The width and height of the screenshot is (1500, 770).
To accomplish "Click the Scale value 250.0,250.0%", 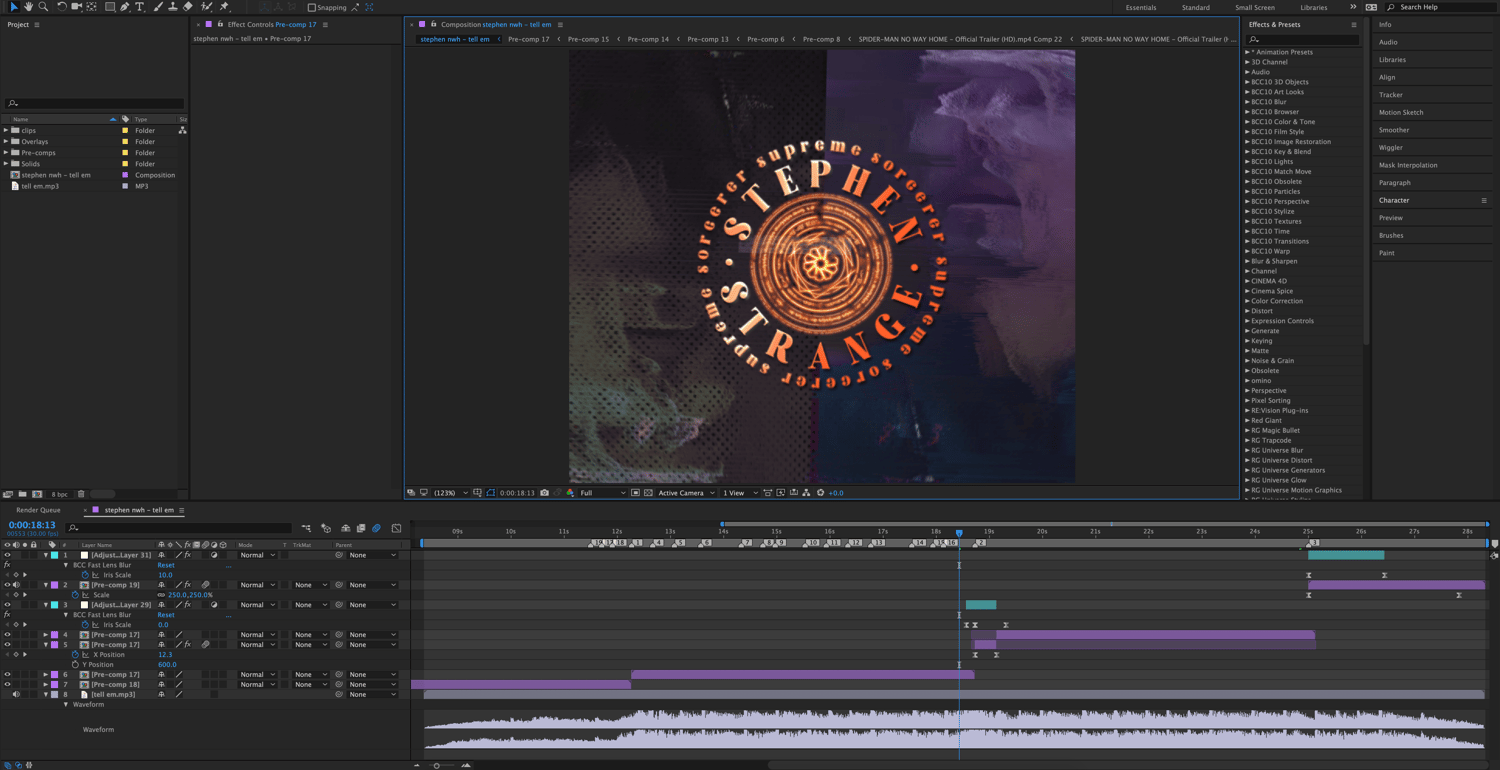I will point(190,595).
